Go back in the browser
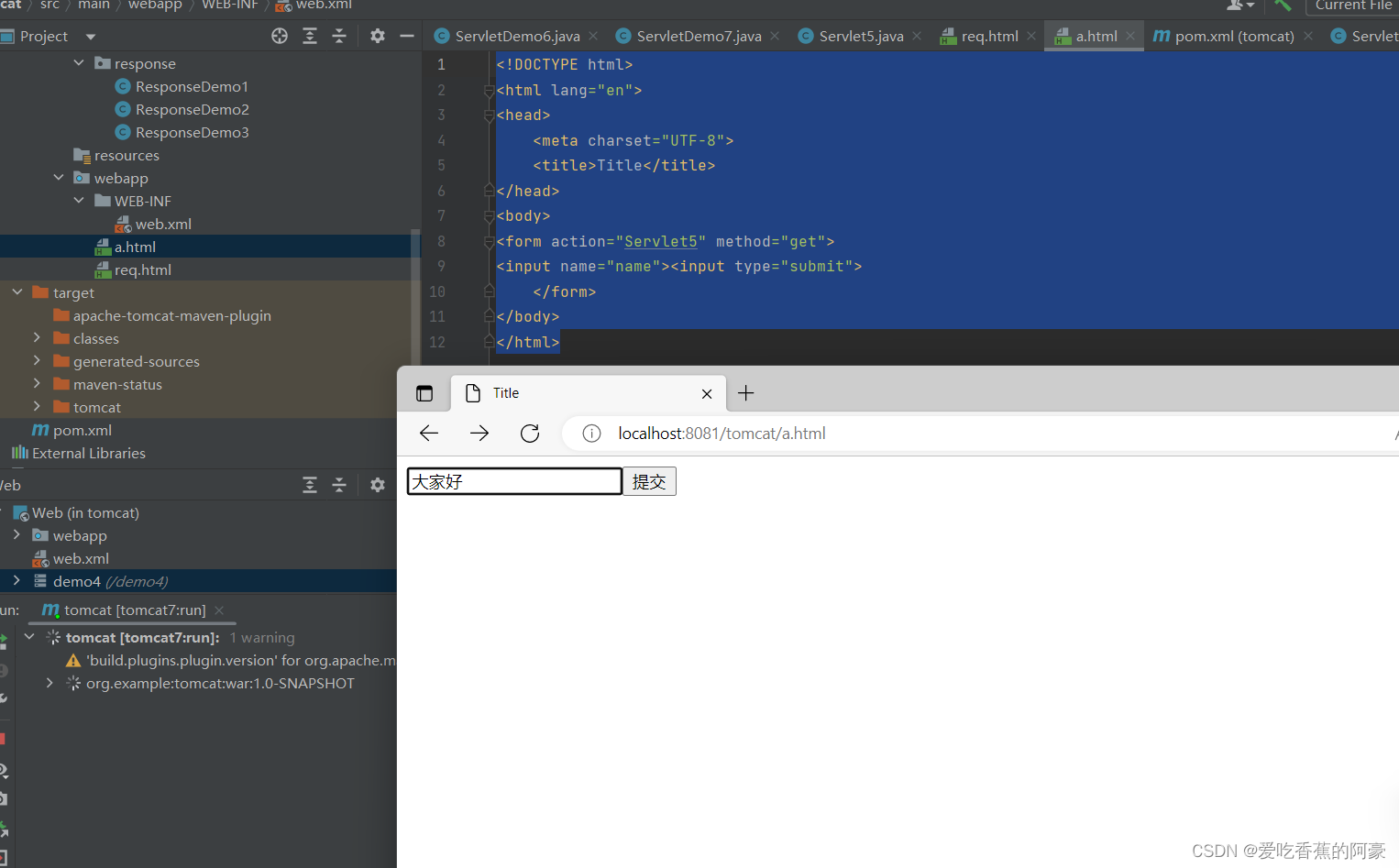Screen dimensions: 1399x868 tap(429, 434)
